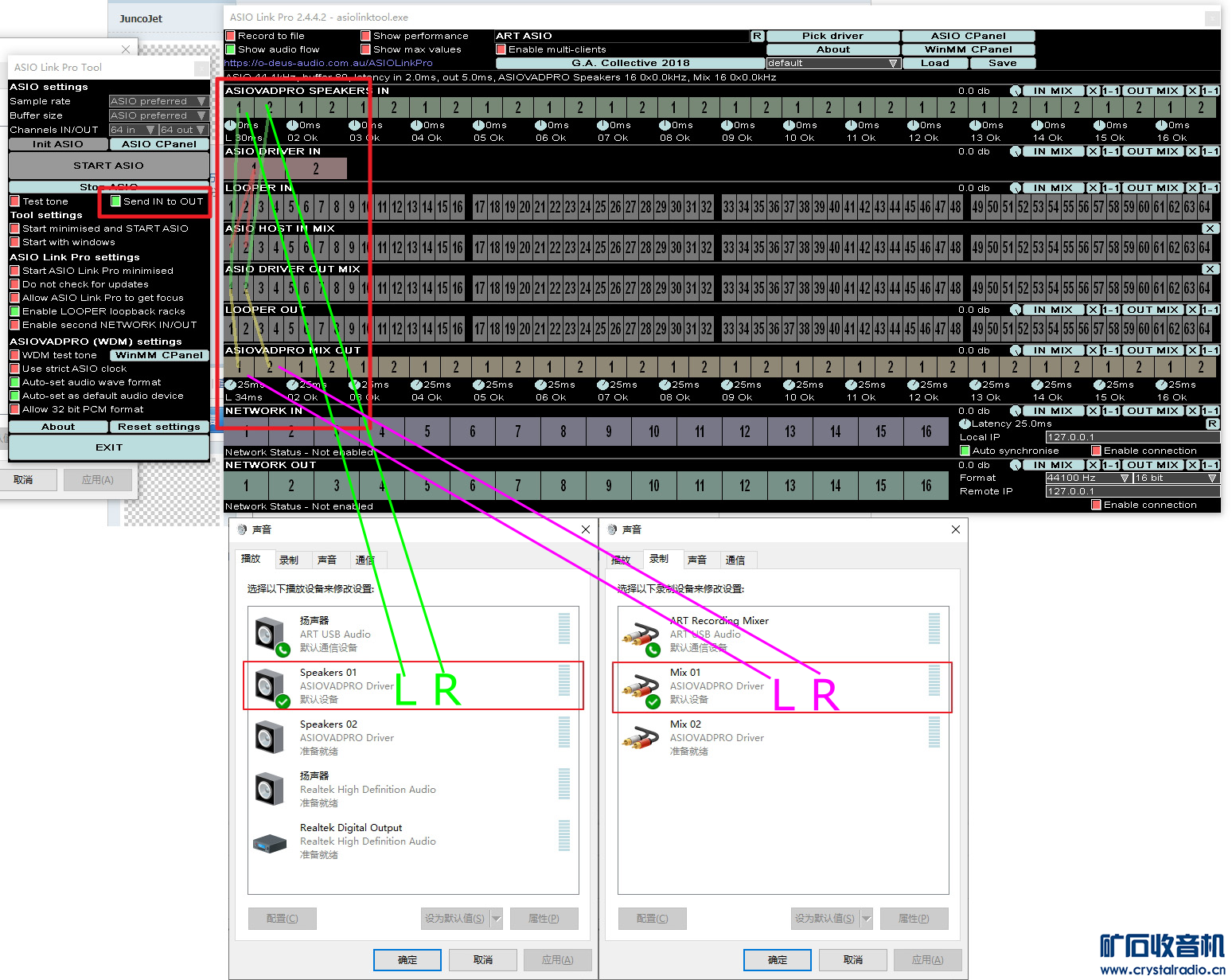Screen dimensions: 1232x980
Task: Click the Speakers 01 delay knob in ASIOVADPRO Speakers In
Action: coord(230,125)
